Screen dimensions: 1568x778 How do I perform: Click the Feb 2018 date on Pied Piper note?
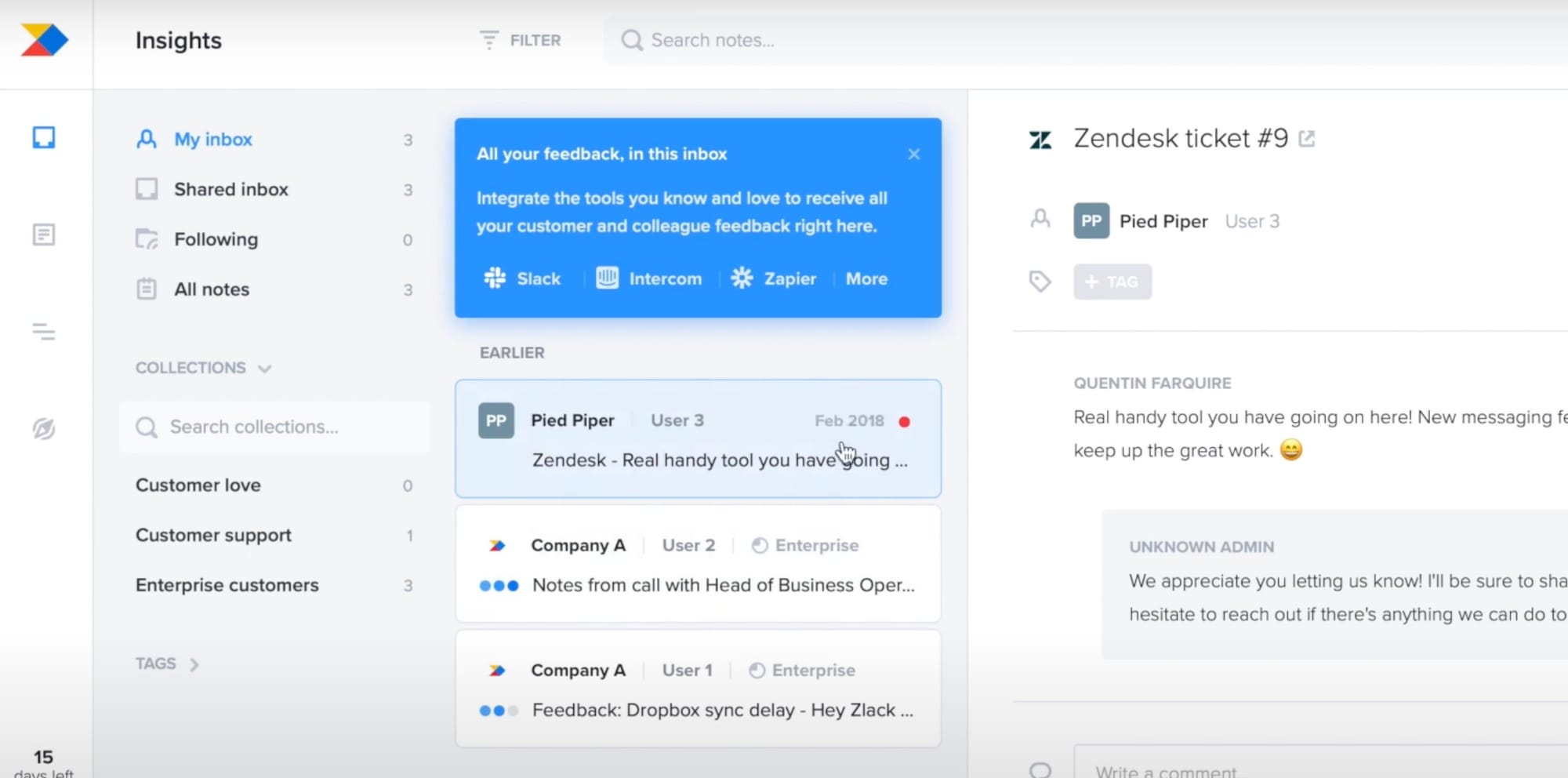click(849, 421)
